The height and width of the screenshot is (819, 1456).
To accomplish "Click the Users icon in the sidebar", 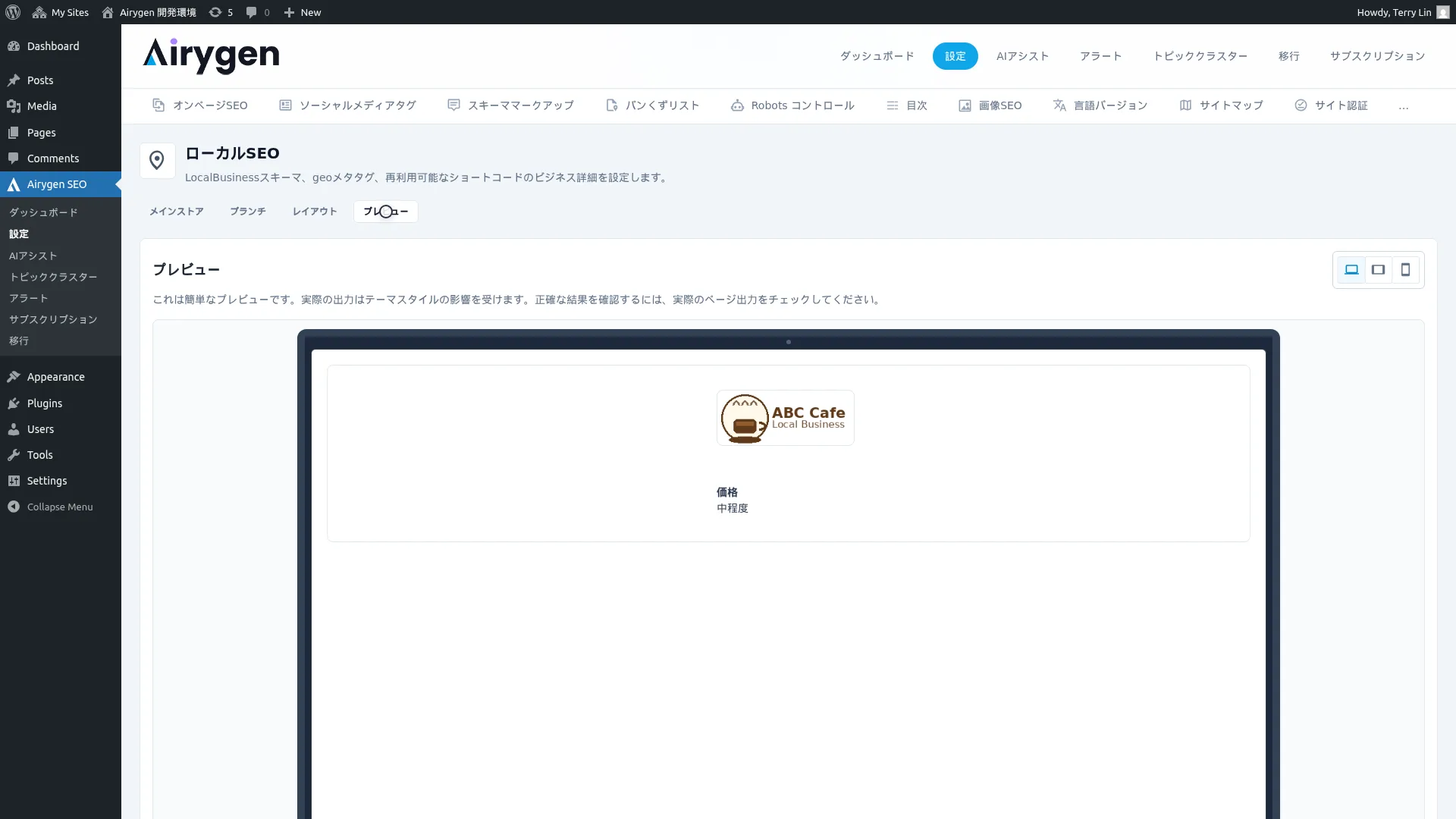I will pyautogui.click(x=14, y=429).
